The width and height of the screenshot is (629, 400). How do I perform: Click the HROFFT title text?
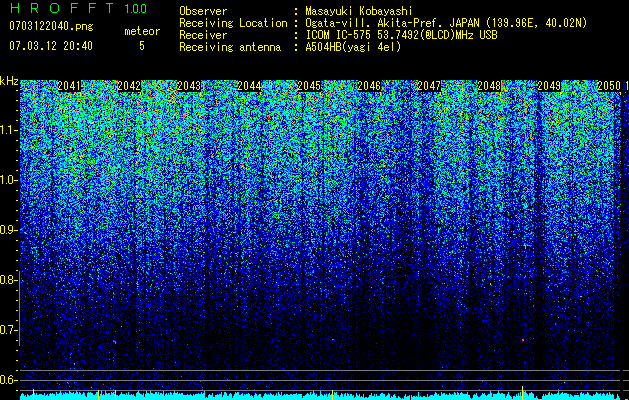[62, 8]
